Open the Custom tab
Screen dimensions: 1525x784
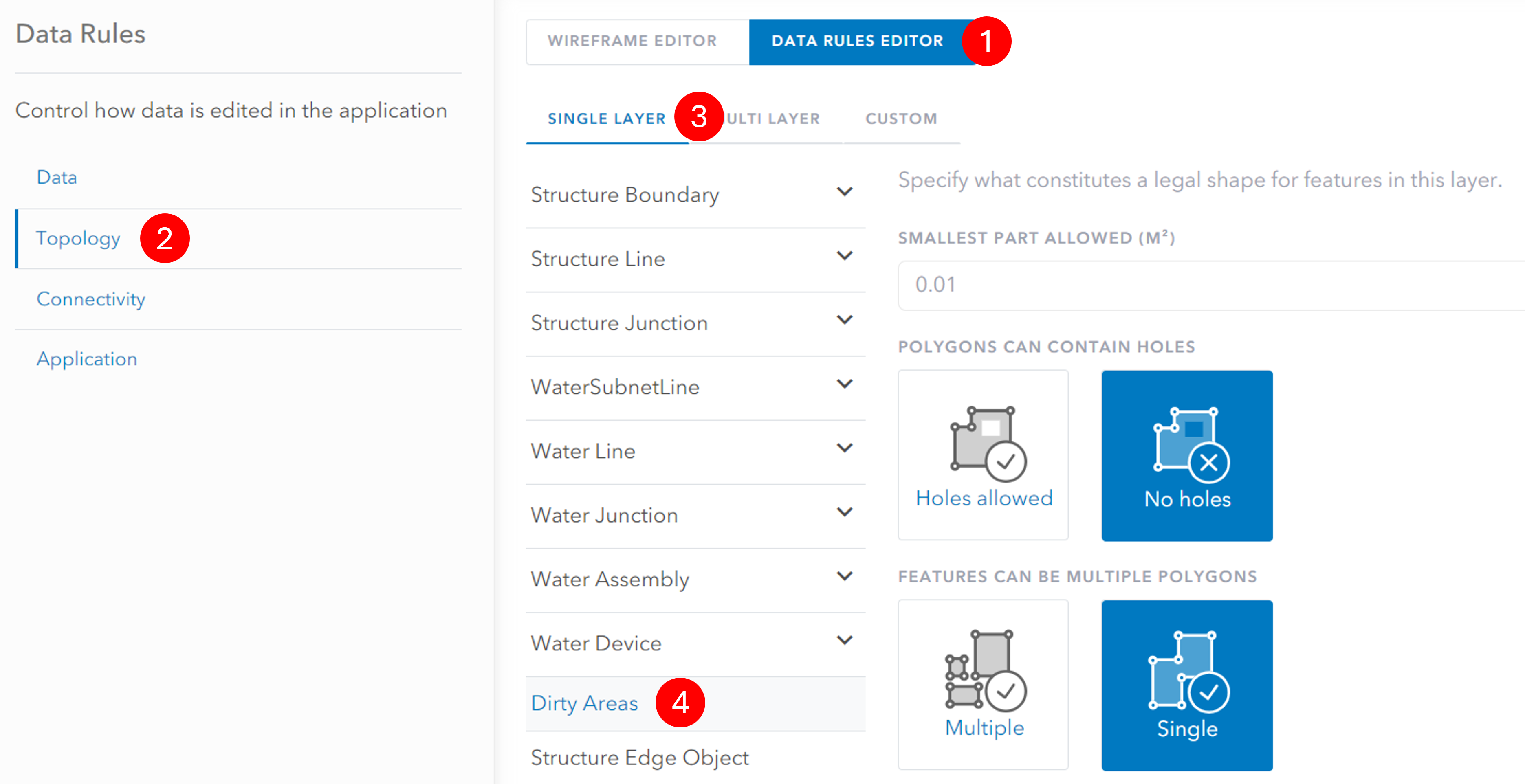click(901, 119)
